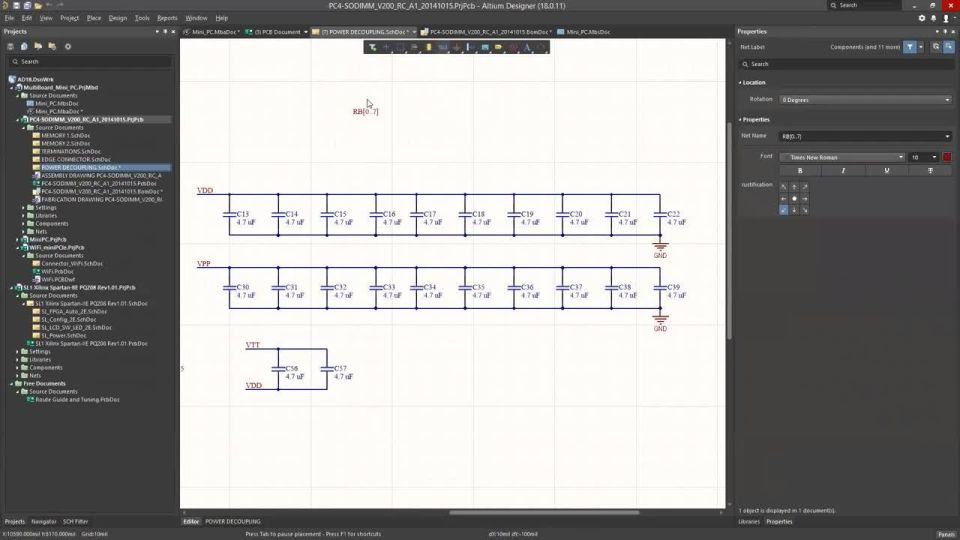Open the Times New Roman font dropdown
Image resolution: width=960 pixels, height=540 pixels.
842,157
